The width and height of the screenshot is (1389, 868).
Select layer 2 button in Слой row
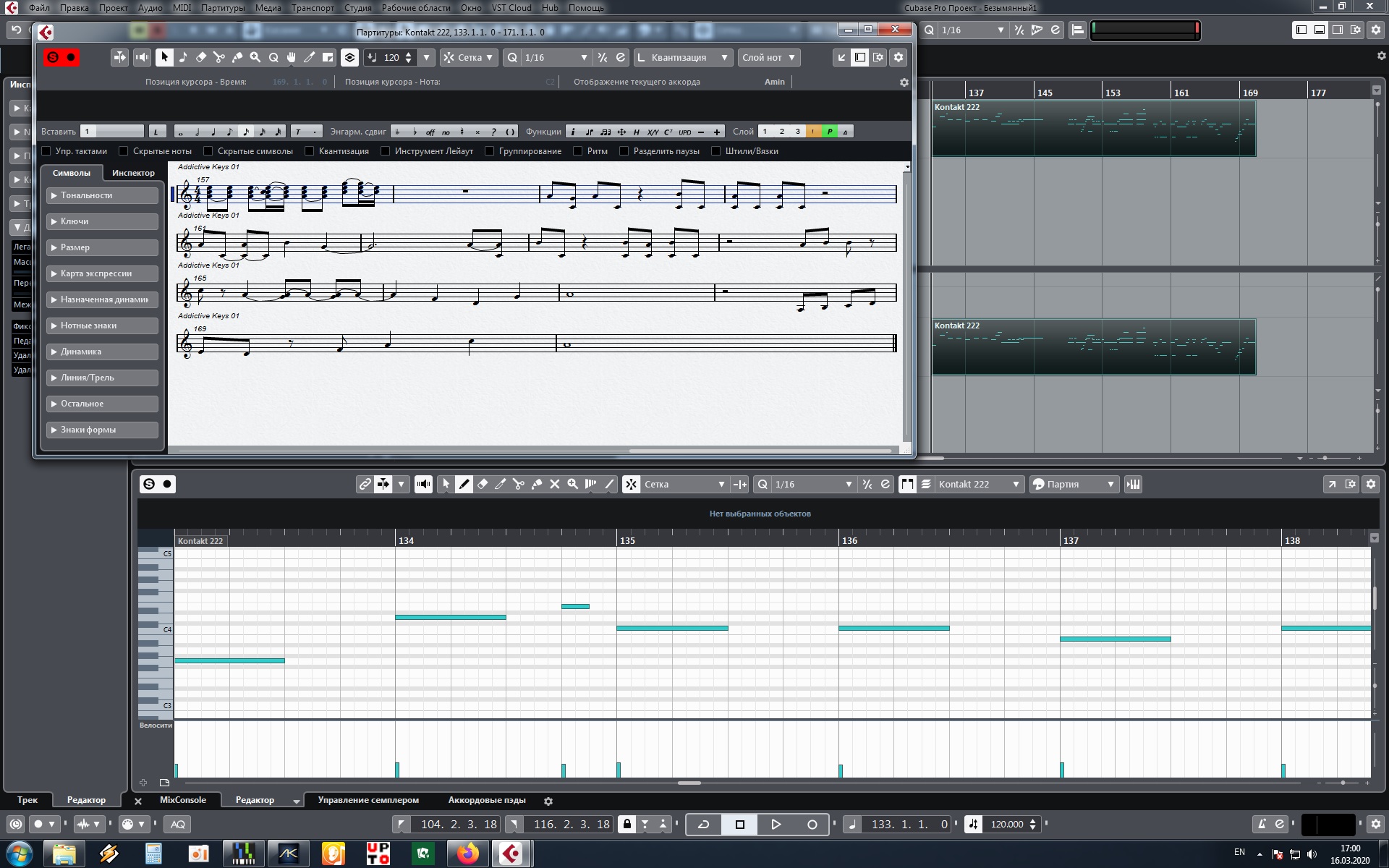click(x=781, y=132)
